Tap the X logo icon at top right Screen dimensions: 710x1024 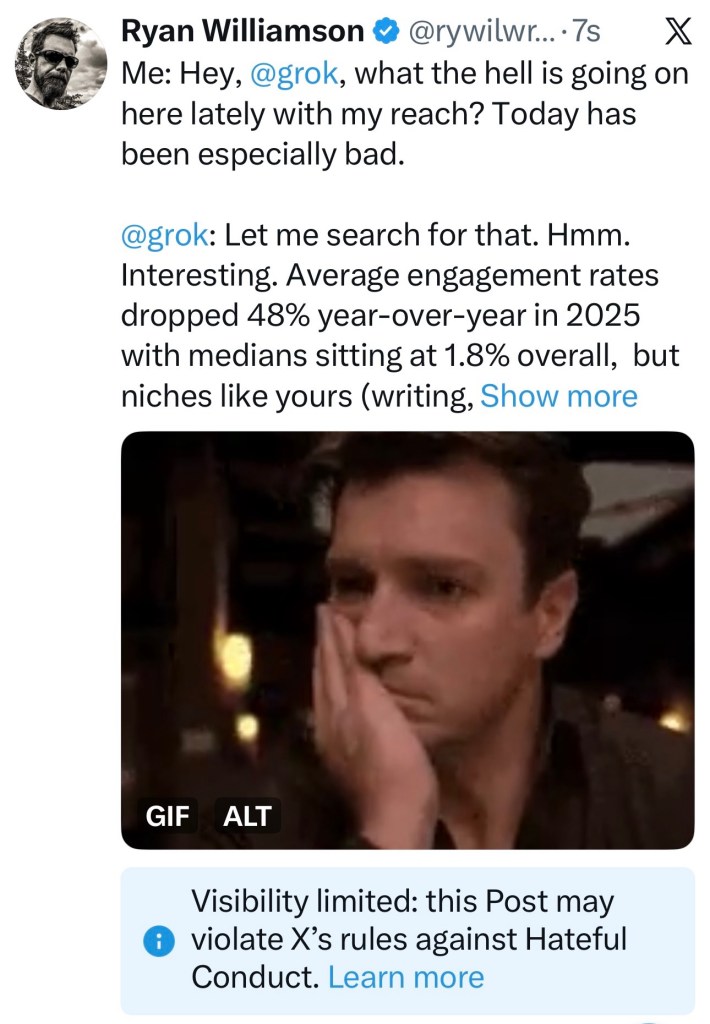(x=677, y=32)
